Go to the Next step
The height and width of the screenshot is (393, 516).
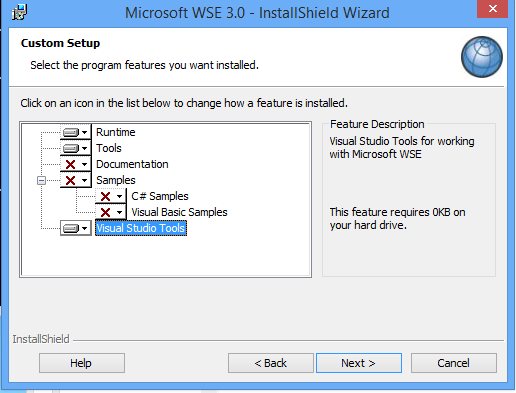coord(359,363)
